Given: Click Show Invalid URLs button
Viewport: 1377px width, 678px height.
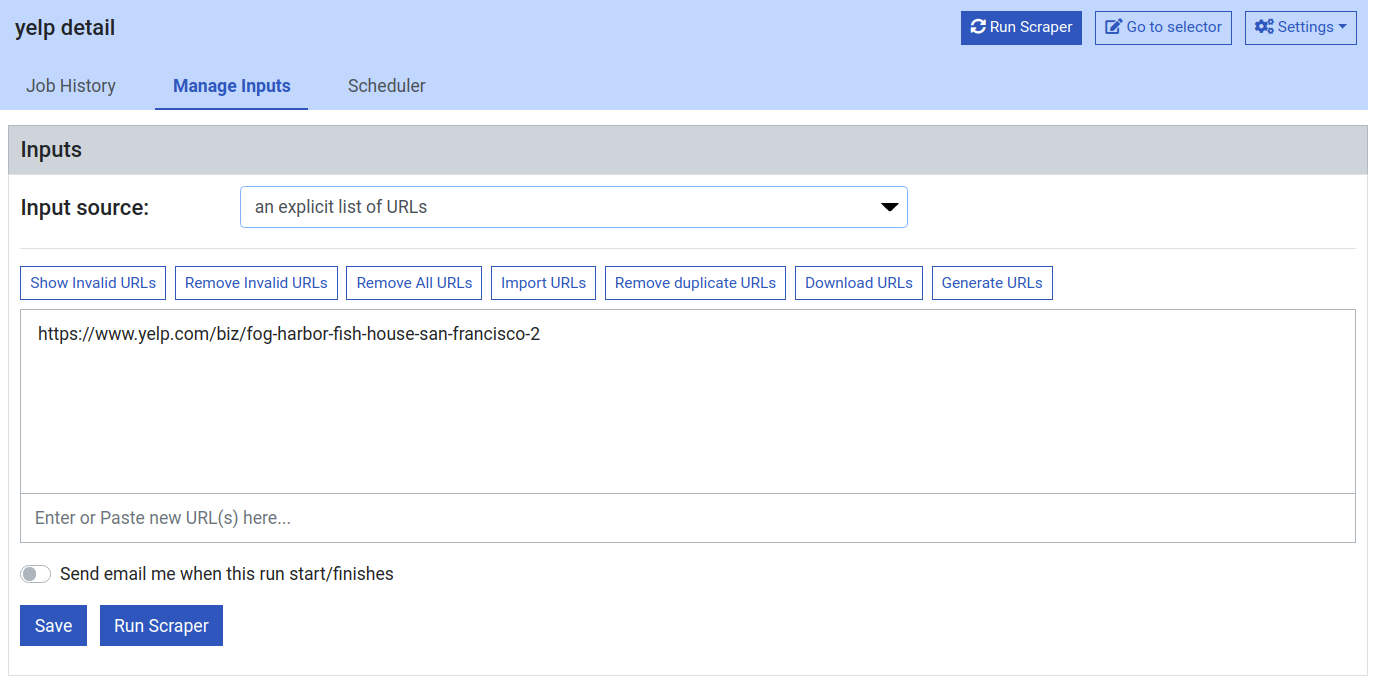Looking at the screenshot, I should point(93,283).
